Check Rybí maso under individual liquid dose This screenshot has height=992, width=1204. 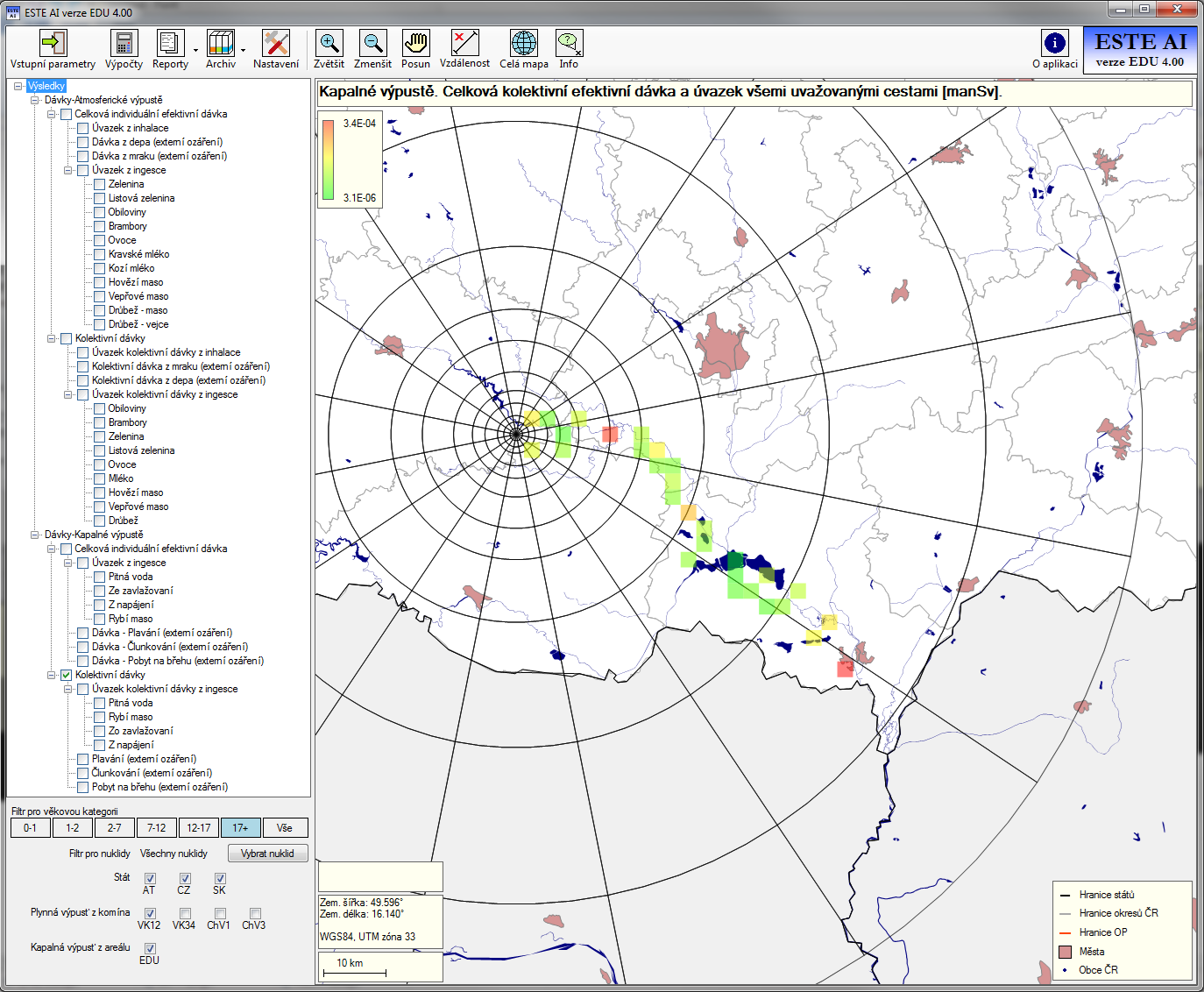point(100,619)
